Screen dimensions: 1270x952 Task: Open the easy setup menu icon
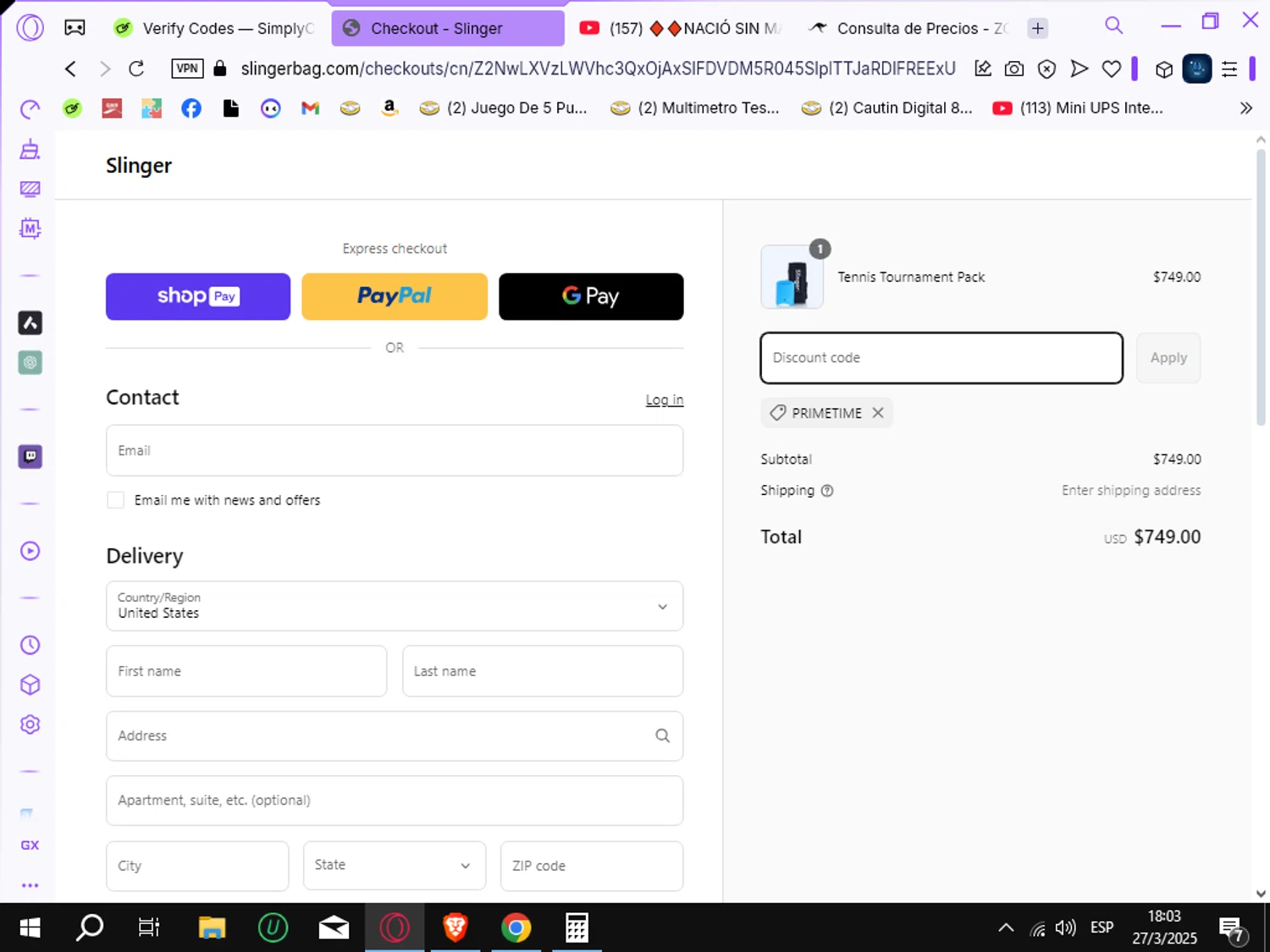pyautogui.click(x=1229, y=69)
